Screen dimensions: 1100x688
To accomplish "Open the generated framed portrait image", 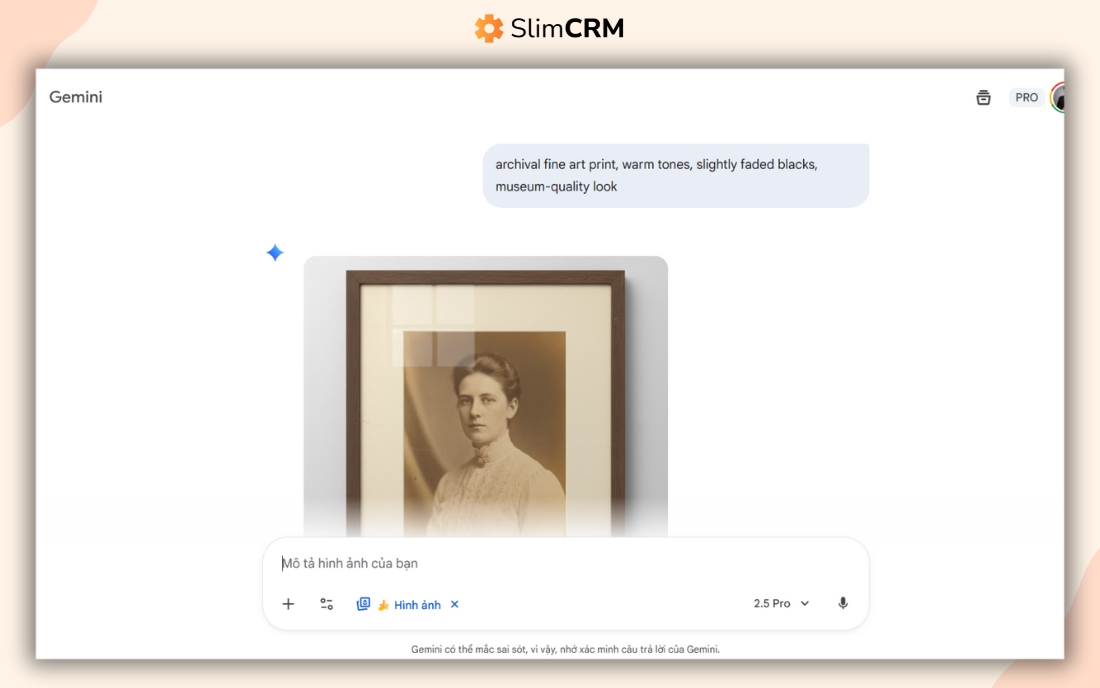I will pyautogui.click(x=485, y=396).
